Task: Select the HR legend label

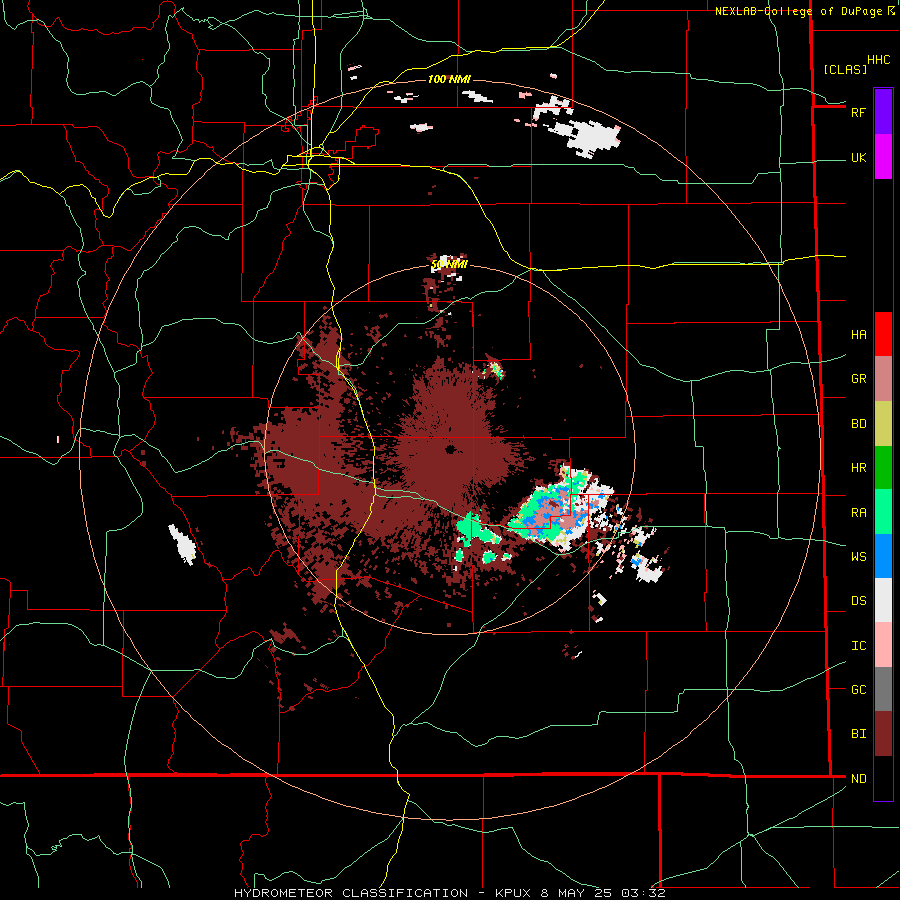Action: click(858, 468)
